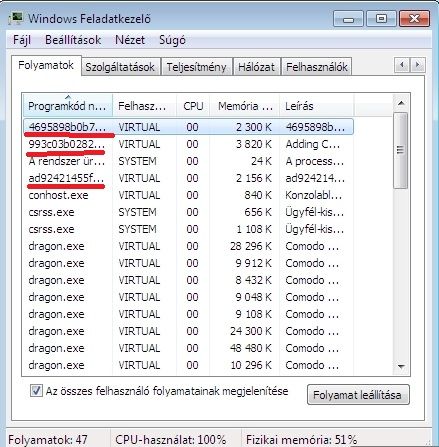Open the Súgó menu
439x447 pixels.
pyautogui.click(x=172, y=40)
